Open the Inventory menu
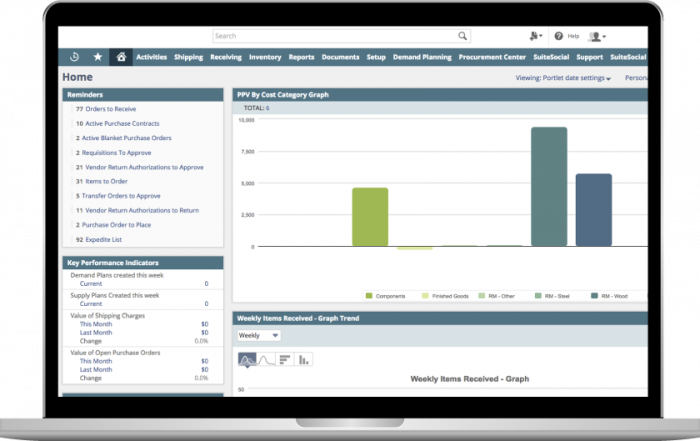Screen dimensions: 700x441 coord(265,57)
